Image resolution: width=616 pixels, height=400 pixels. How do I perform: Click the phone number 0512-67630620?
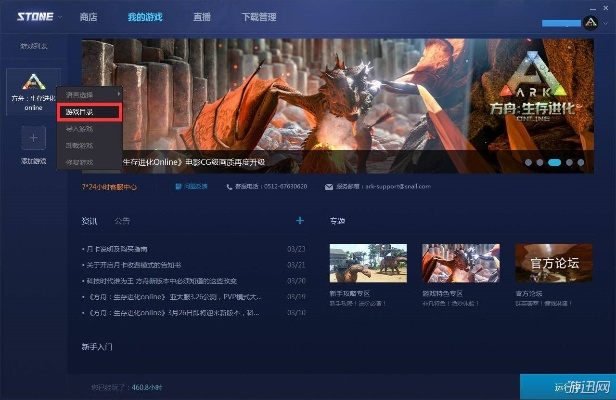pos(286,186)
